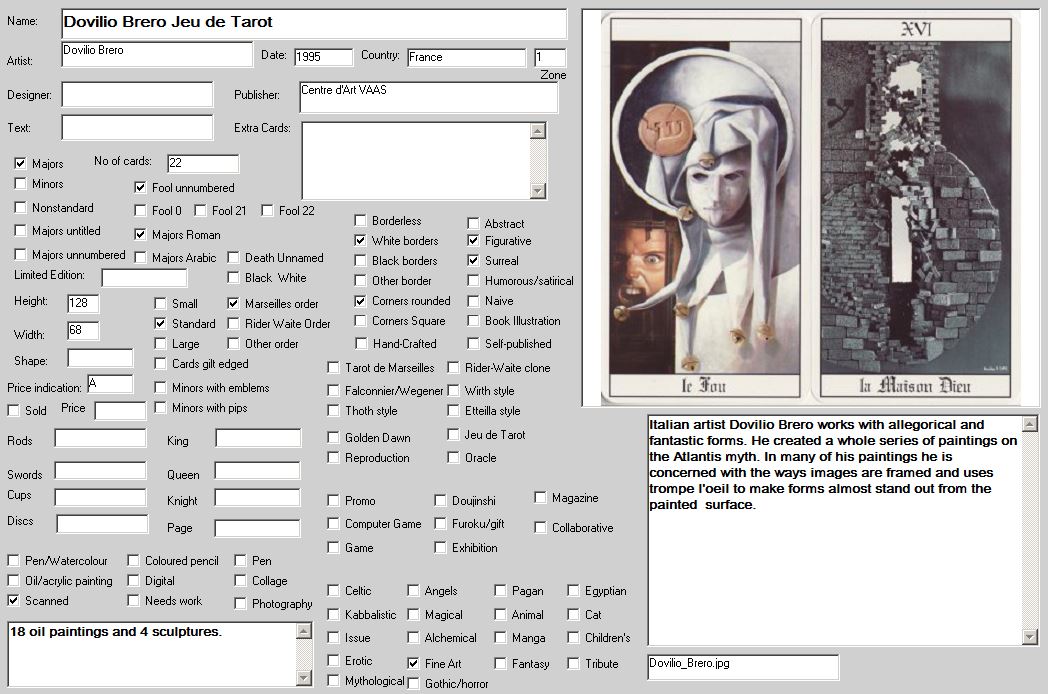Image resolution: width=1048 pixels, height=694 pixels.
Task: Uncheck the Fool unnumbered checkbox
Action: click(x=141, y=187)
